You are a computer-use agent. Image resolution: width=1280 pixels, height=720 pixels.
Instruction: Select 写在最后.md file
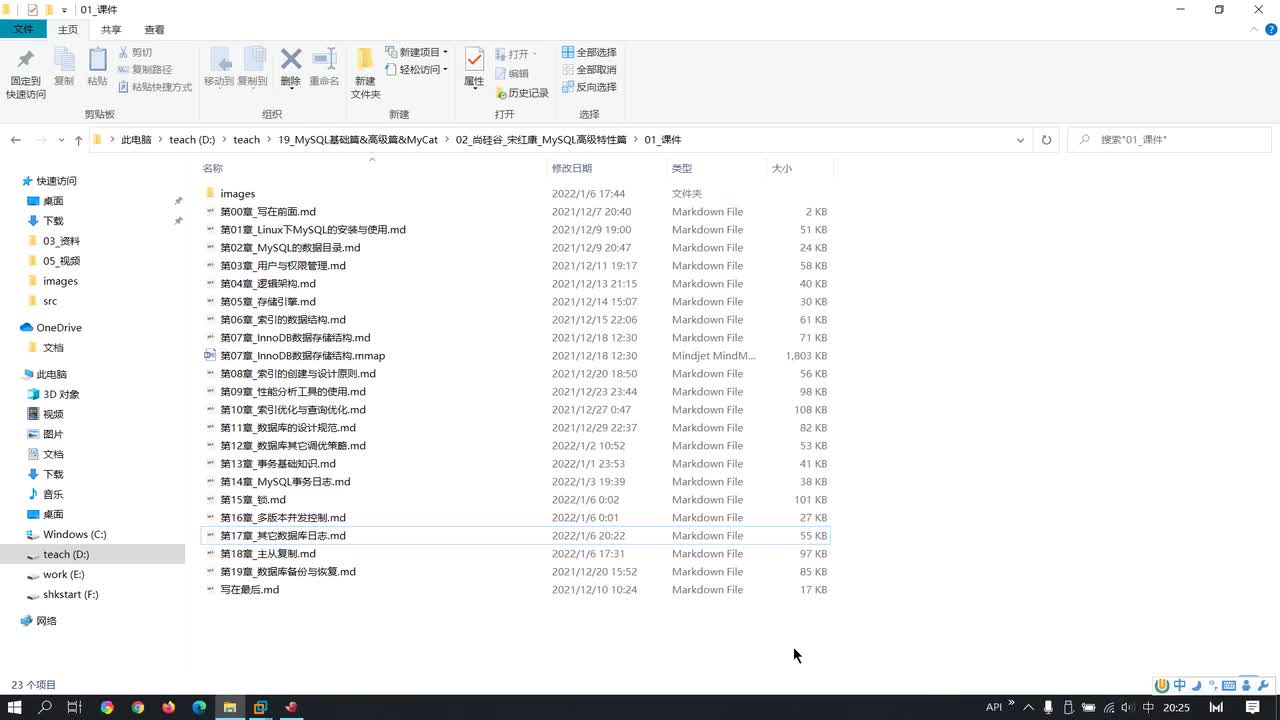(249, 590)
